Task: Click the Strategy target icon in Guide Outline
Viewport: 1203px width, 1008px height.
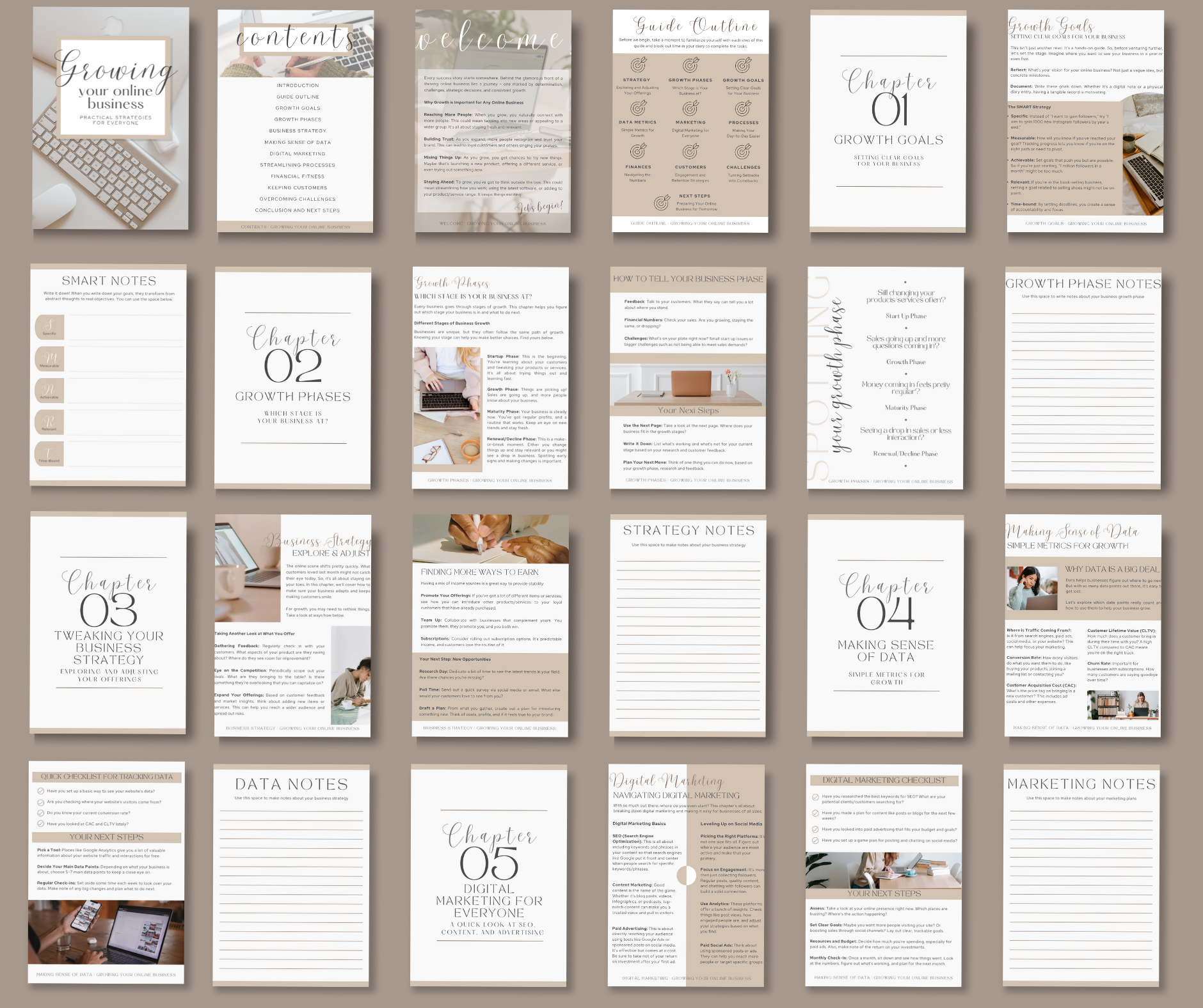Action: (638, 65)
